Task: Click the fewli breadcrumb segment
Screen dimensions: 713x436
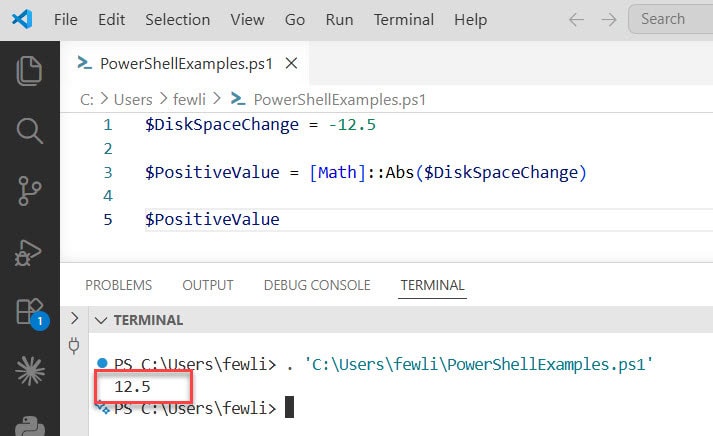Action: (189, 99)
